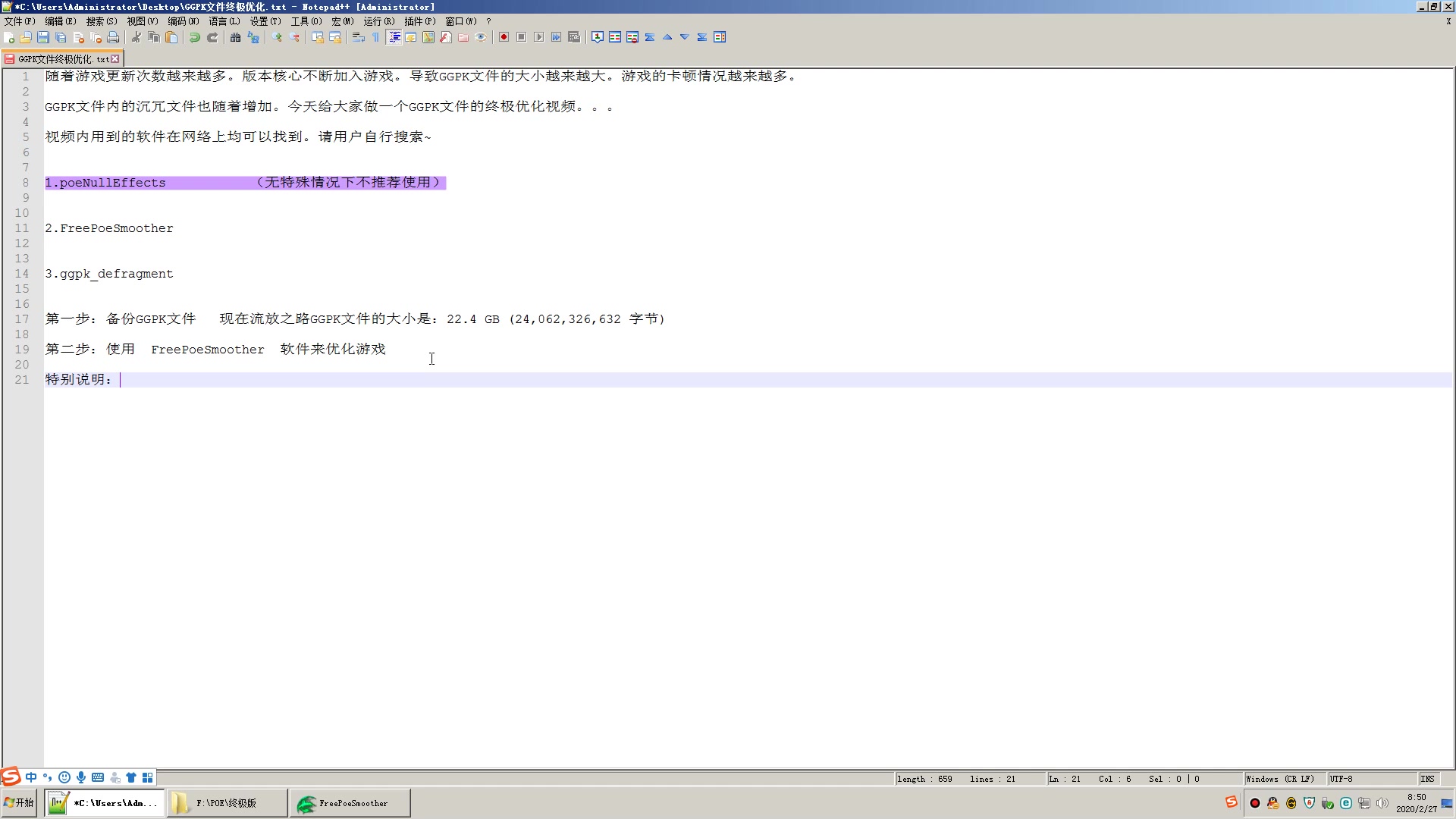The width and height of the screenshot is (1456, 819).
Task: Start macro recording with red dot
Action: pyautogui.click(x=504, y=37)
